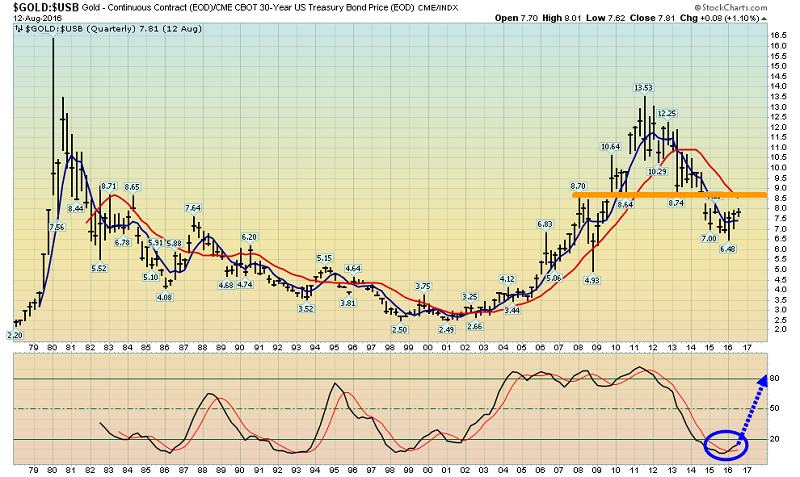Image resolution: width=800 pixels, height=477 pixels.
Task: Click the green up-arrow beside Chg value
Action: tap(763, 18)
